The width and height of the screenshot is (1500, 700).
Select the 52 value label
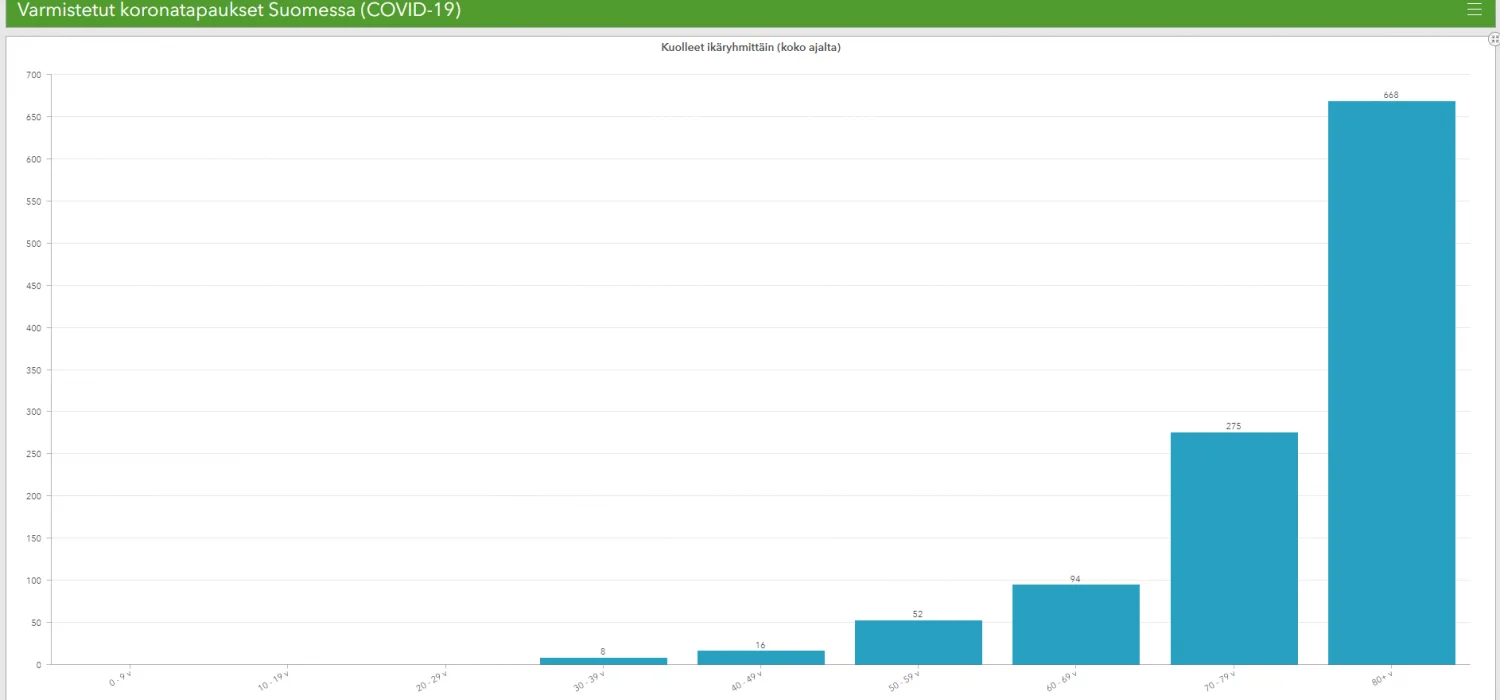(x=918, y=614)
